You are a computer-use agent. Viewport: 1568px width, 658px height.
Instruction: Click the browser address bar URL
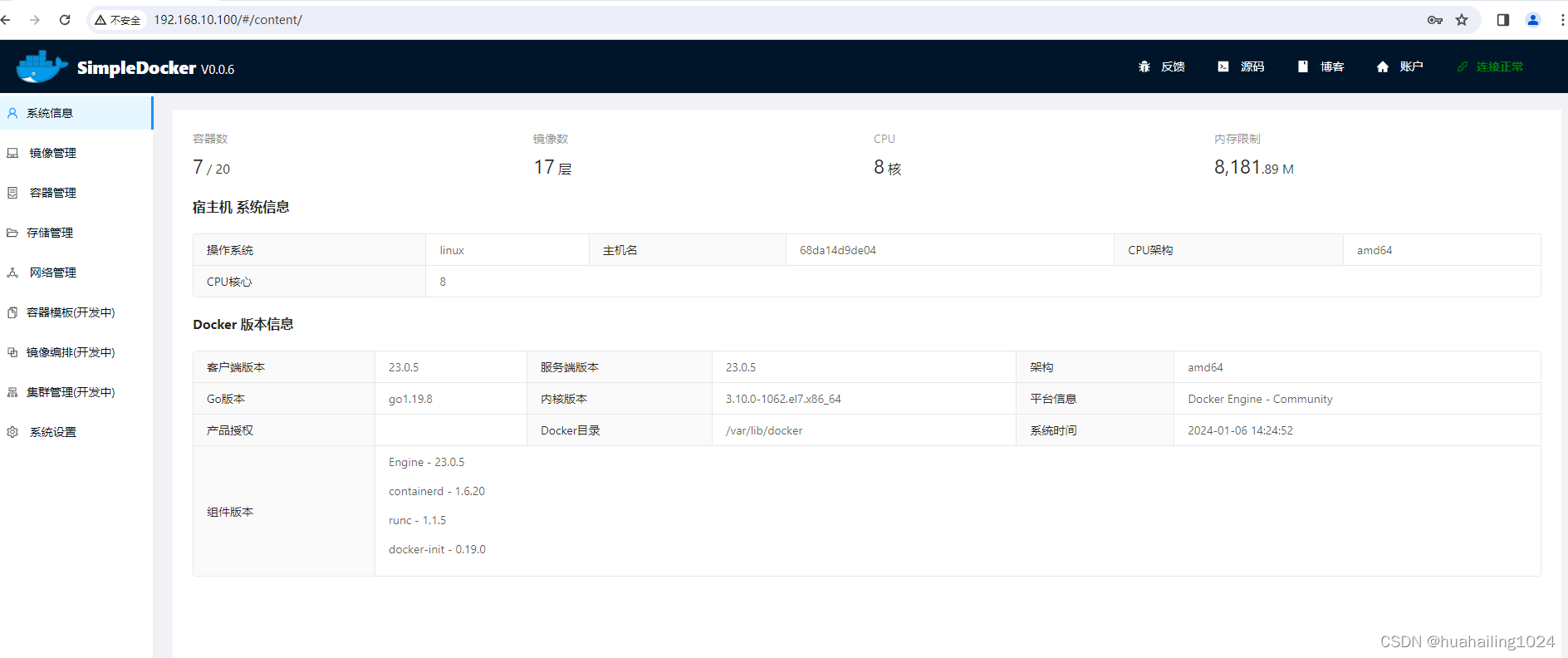click(228, 20)
